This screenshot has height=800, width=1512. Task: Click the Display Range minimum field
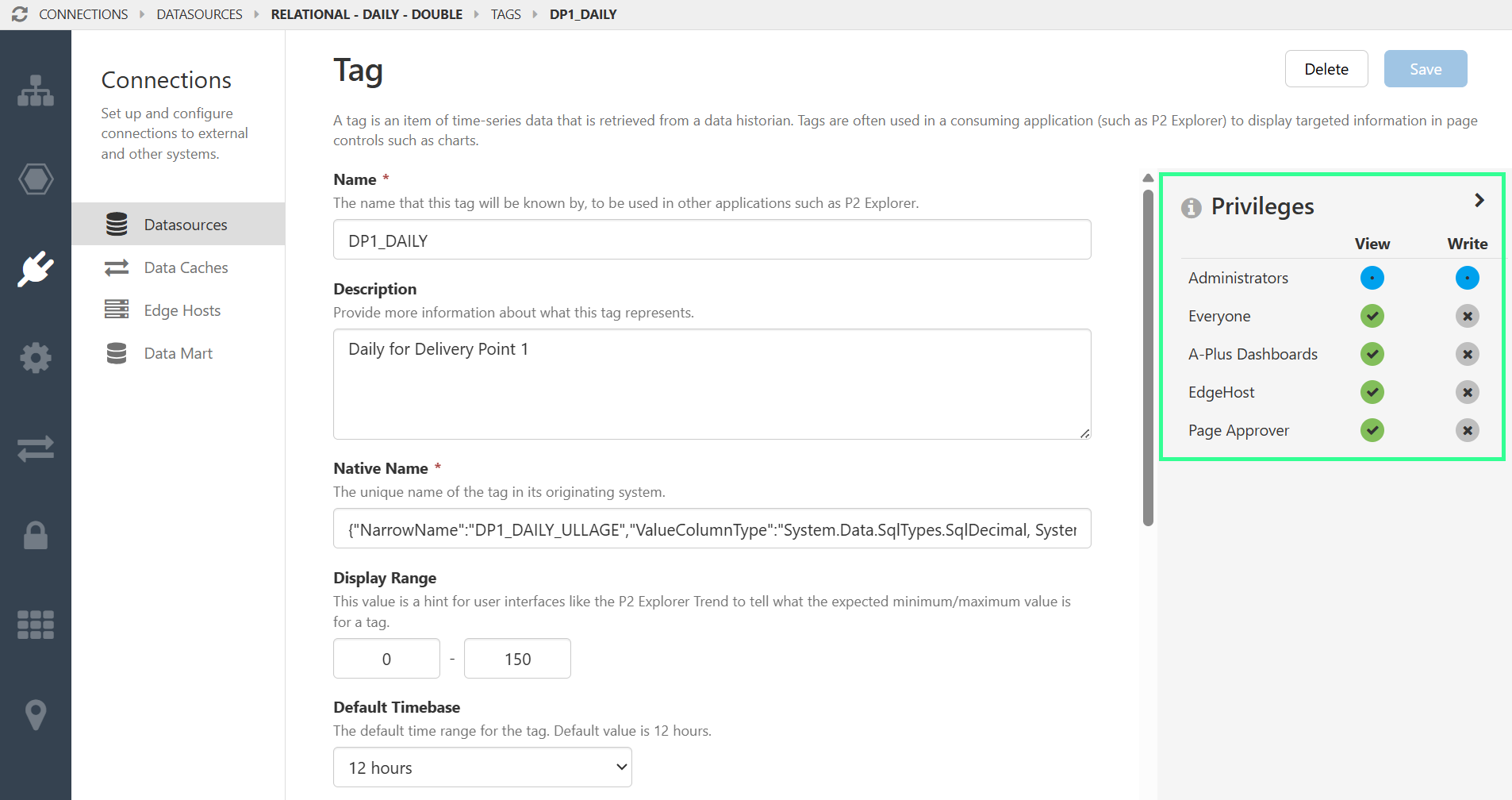[386, 658]
